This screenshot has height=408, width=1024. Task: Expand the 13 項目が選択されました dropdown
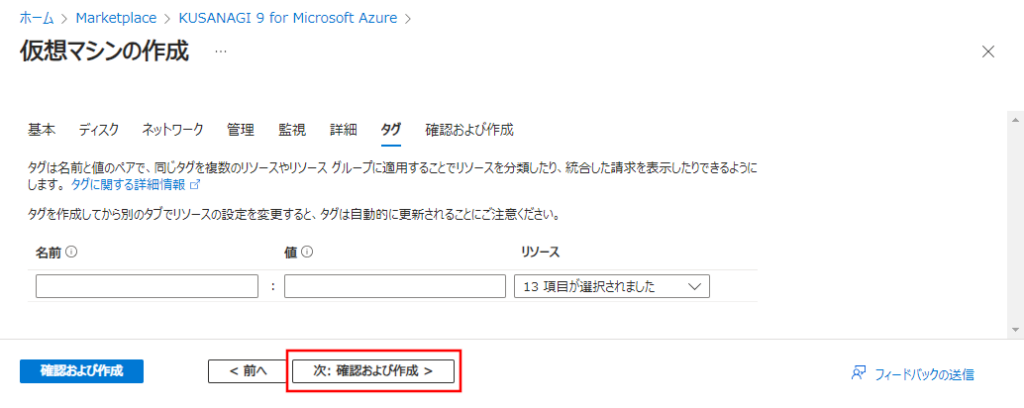pyautogui.click(x=612, y=287)
